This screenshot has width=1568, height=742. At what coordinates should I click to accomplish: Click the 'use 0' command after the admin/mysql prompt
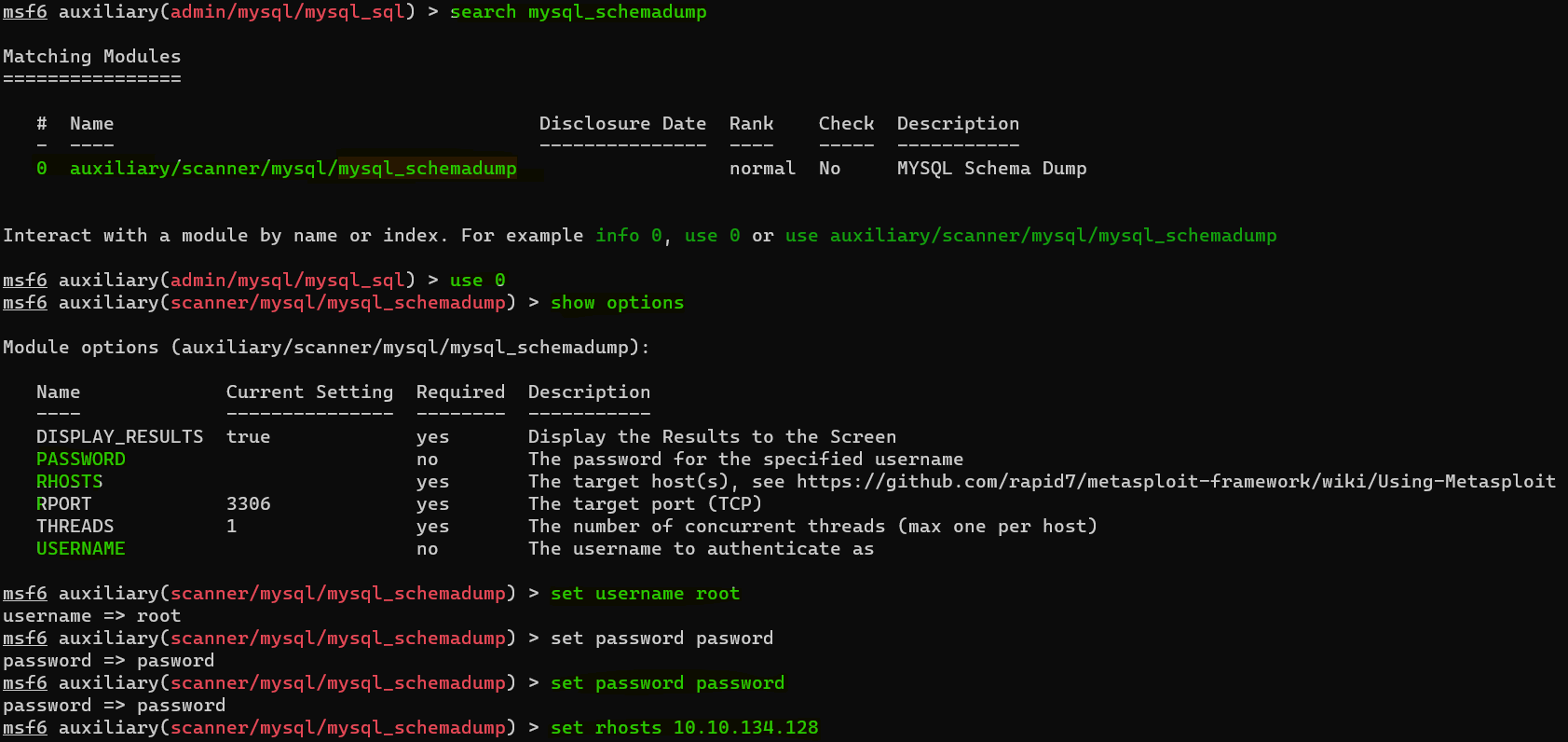point(477,281)
